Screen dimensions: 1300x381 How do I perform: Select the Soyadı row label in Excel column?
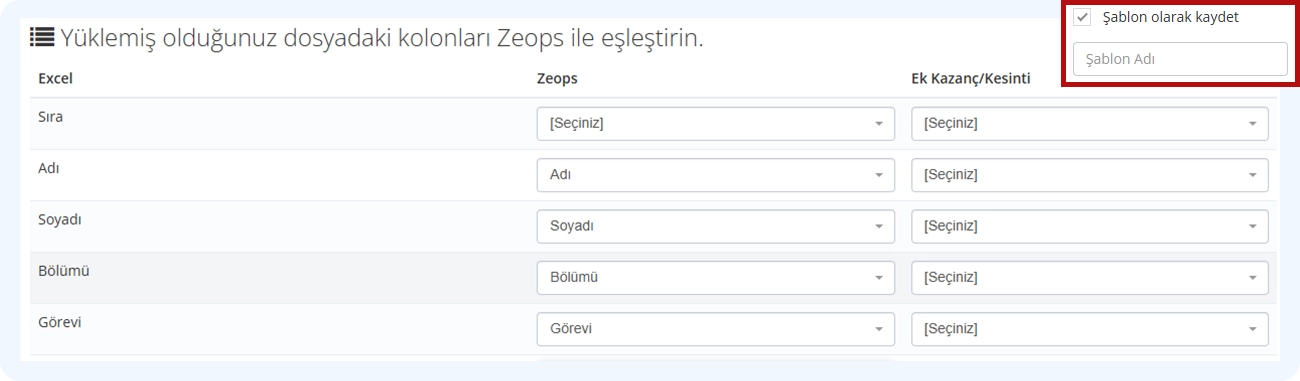59,219
